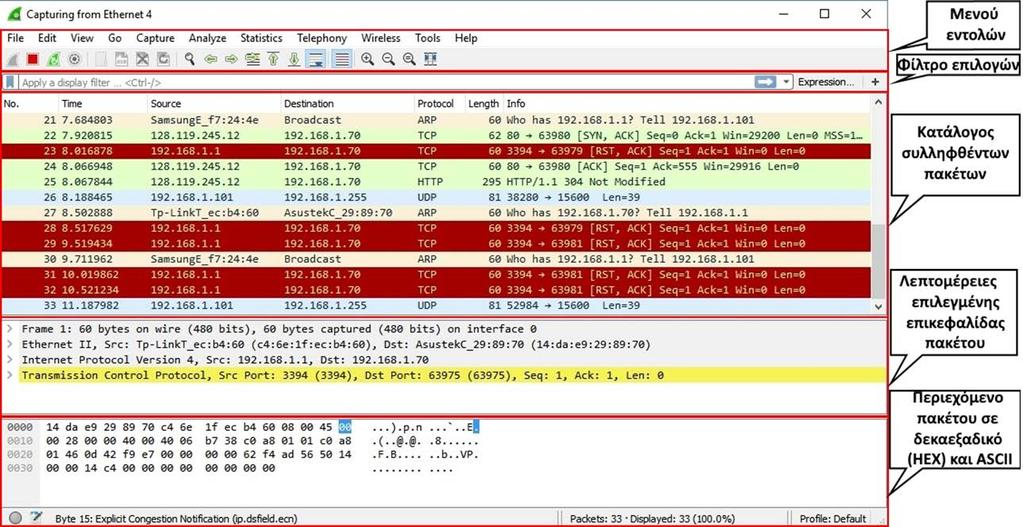
Task: Jump to the last packet icon
Action: 294,59
